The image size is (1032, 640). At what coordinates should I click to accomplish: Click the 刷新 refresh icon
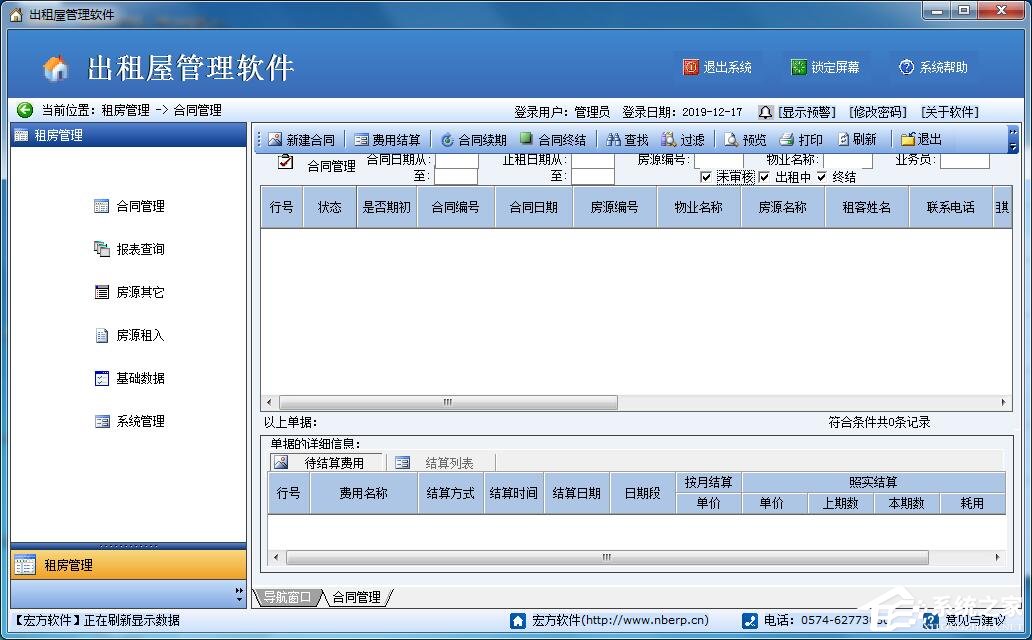tap(844, 140)
